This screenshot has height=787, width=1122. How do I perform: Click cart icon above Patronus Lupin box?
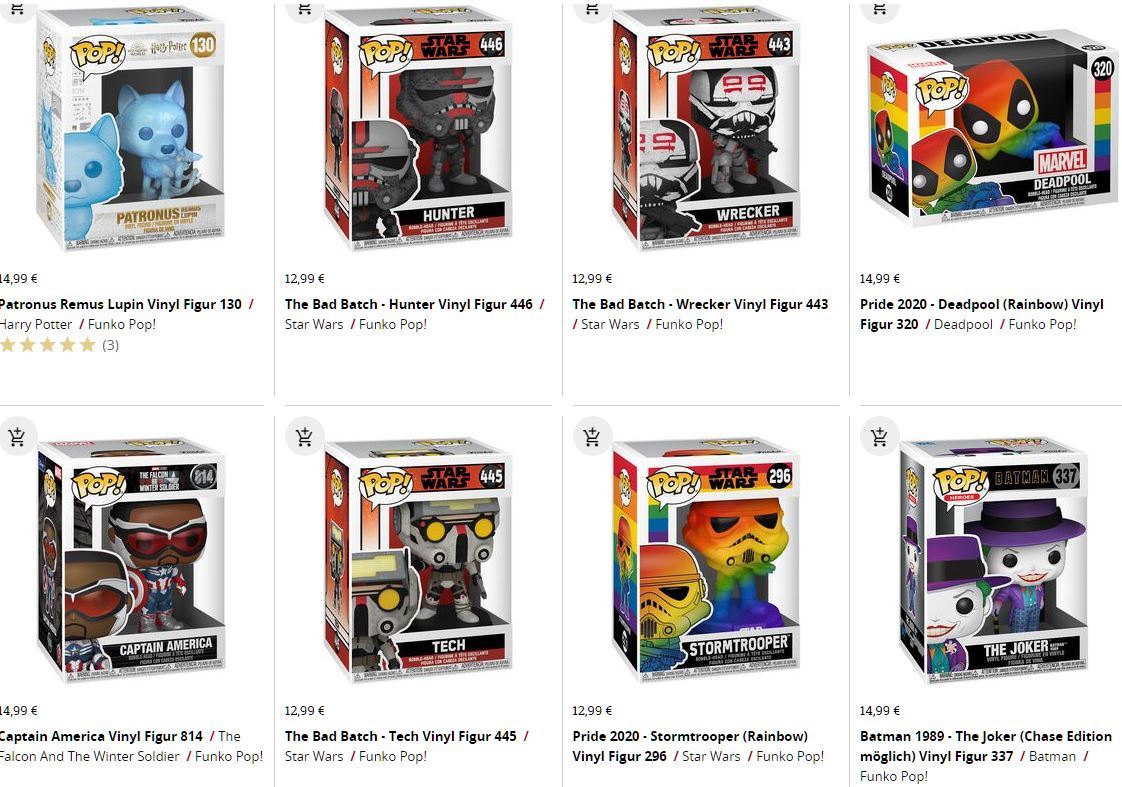pos(17,10)
